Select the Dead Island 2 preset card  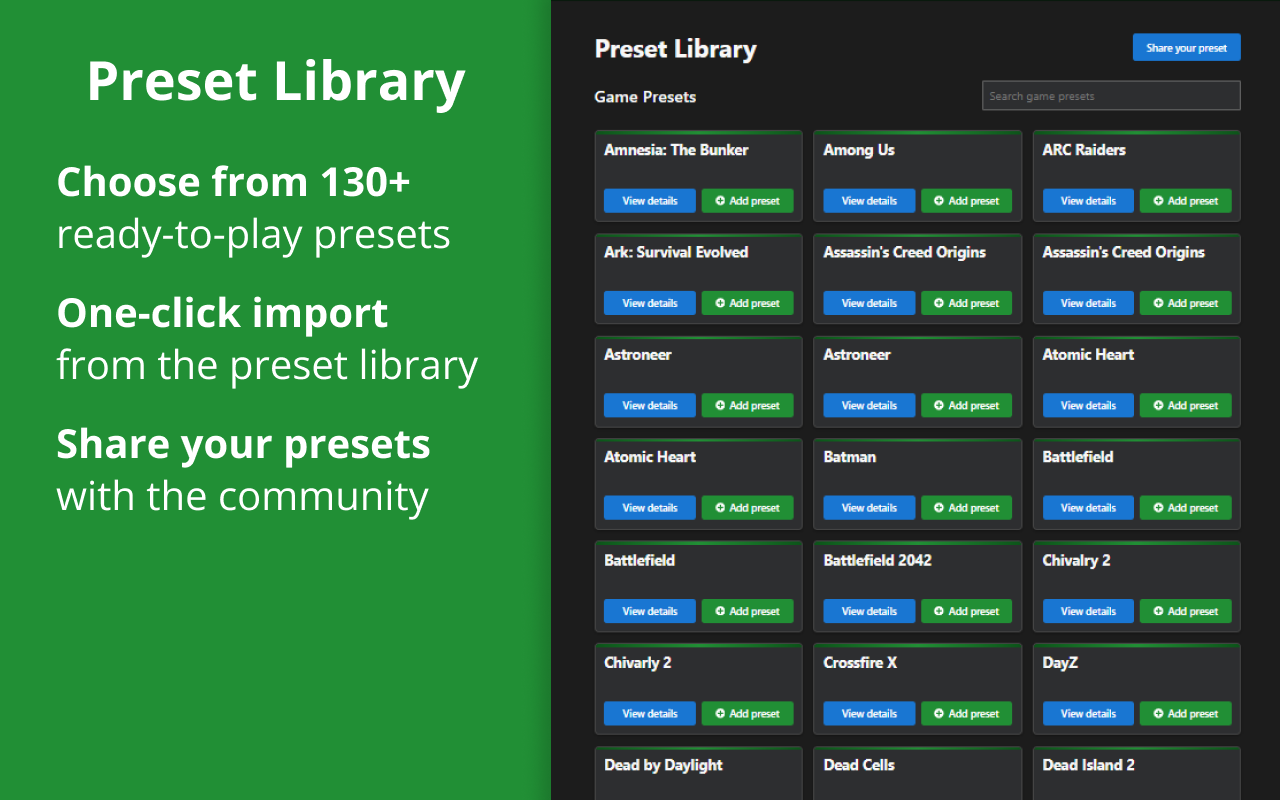(1136, 773)
